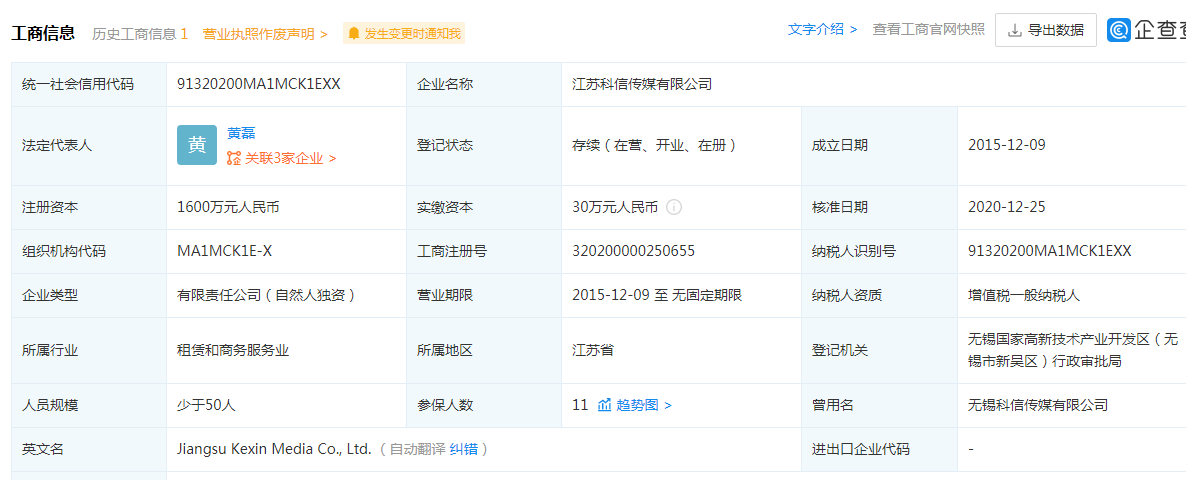The height and width of the screenshot is (480, 1186).
Task: Select status 存续（在营、开业、在册）
Action: (x=654, y=145)
